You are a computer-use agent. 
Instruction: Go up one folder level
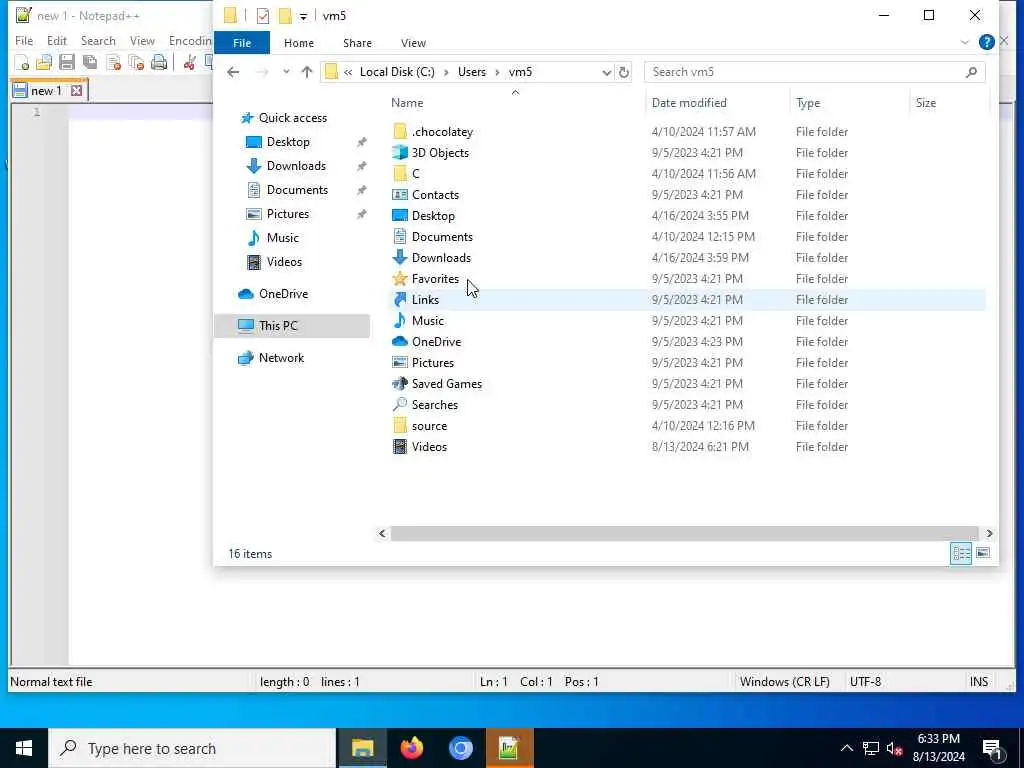tap(307, 72)
